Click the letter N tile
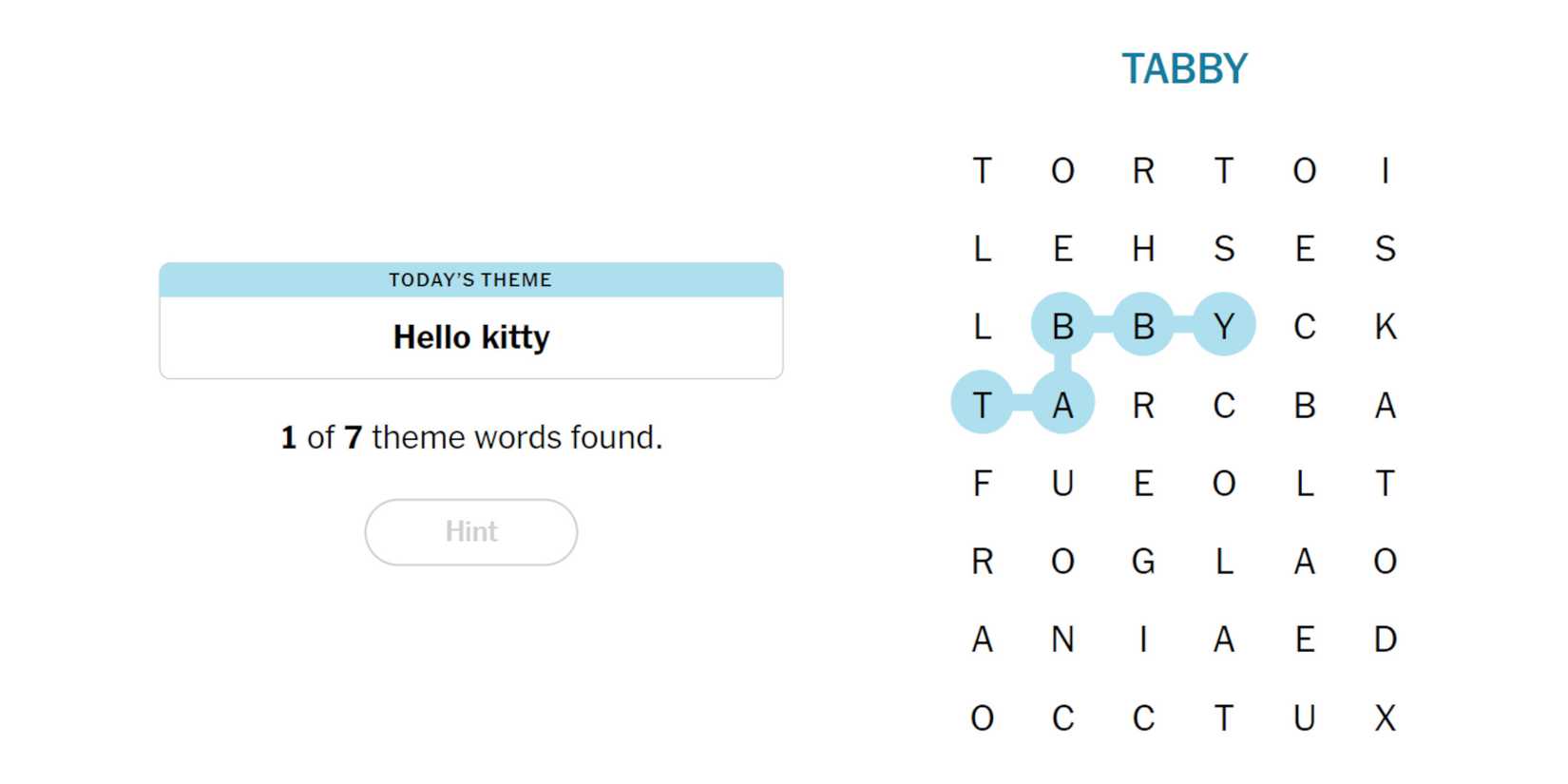 1062,639
